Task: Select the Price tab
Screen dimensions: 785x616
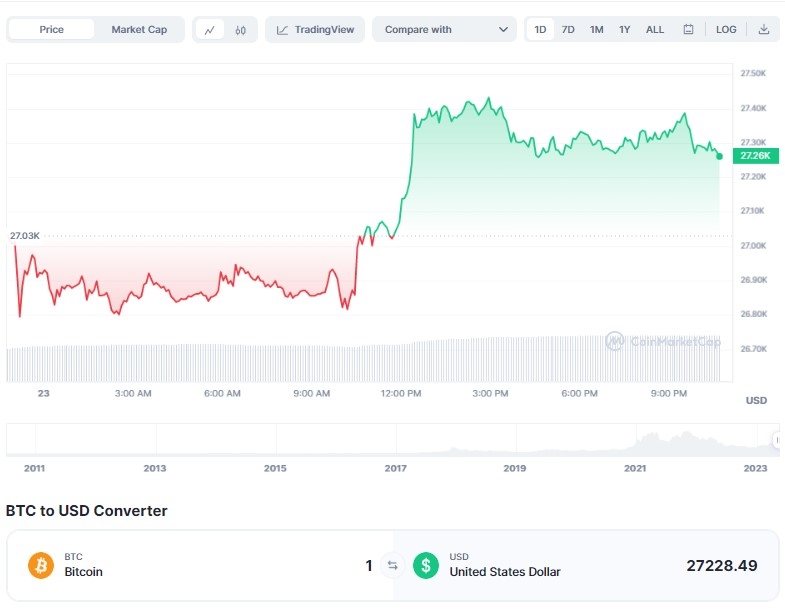Action: point(52,30)
